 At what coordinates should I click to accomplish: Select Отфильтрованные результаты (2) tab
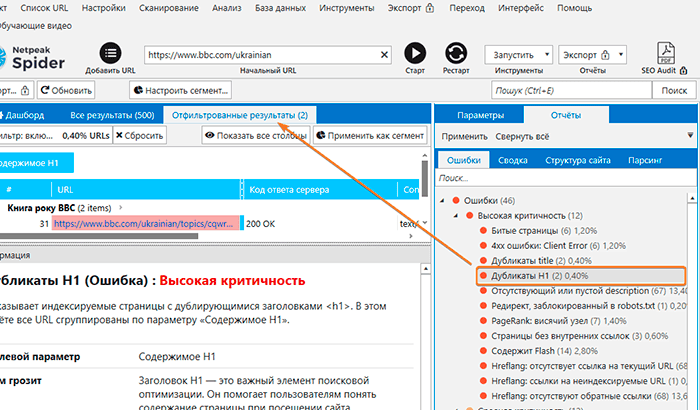pos(240,115)
